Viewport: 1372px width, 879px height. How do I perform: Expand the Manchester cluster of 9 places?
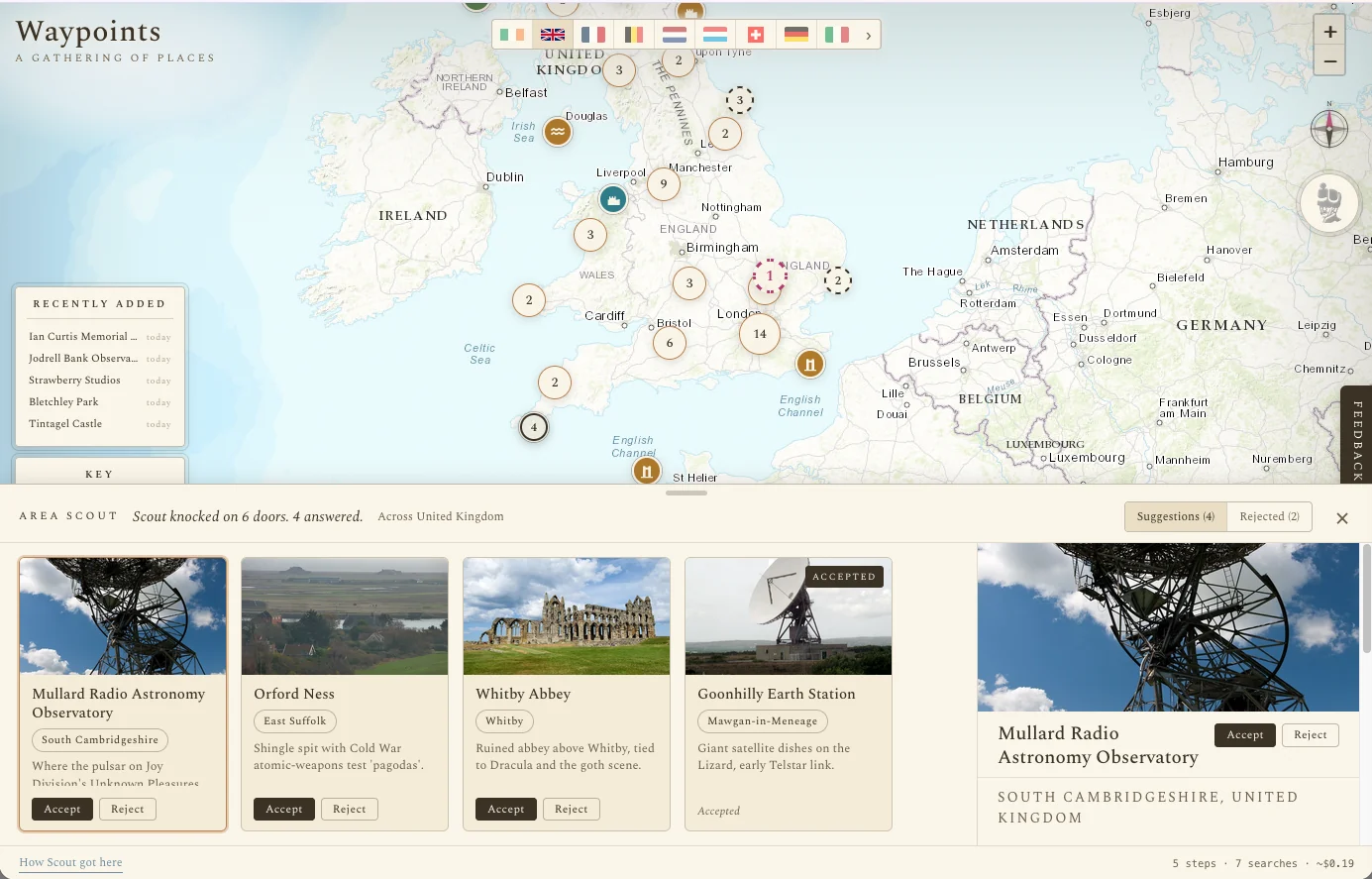[x=664, y=183]
